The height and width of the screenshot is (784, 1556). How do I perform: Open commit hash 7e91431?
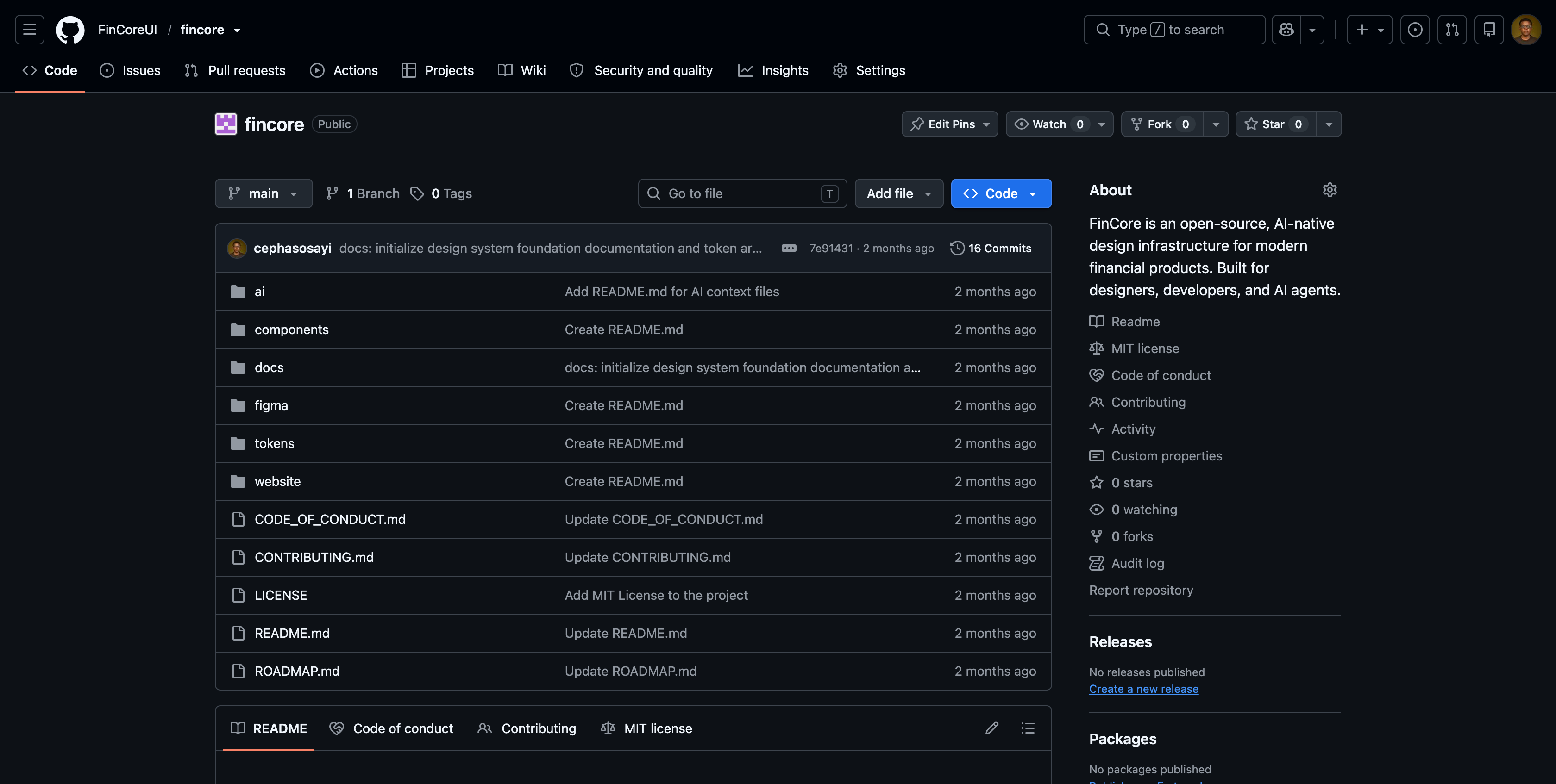click(830, 248)
